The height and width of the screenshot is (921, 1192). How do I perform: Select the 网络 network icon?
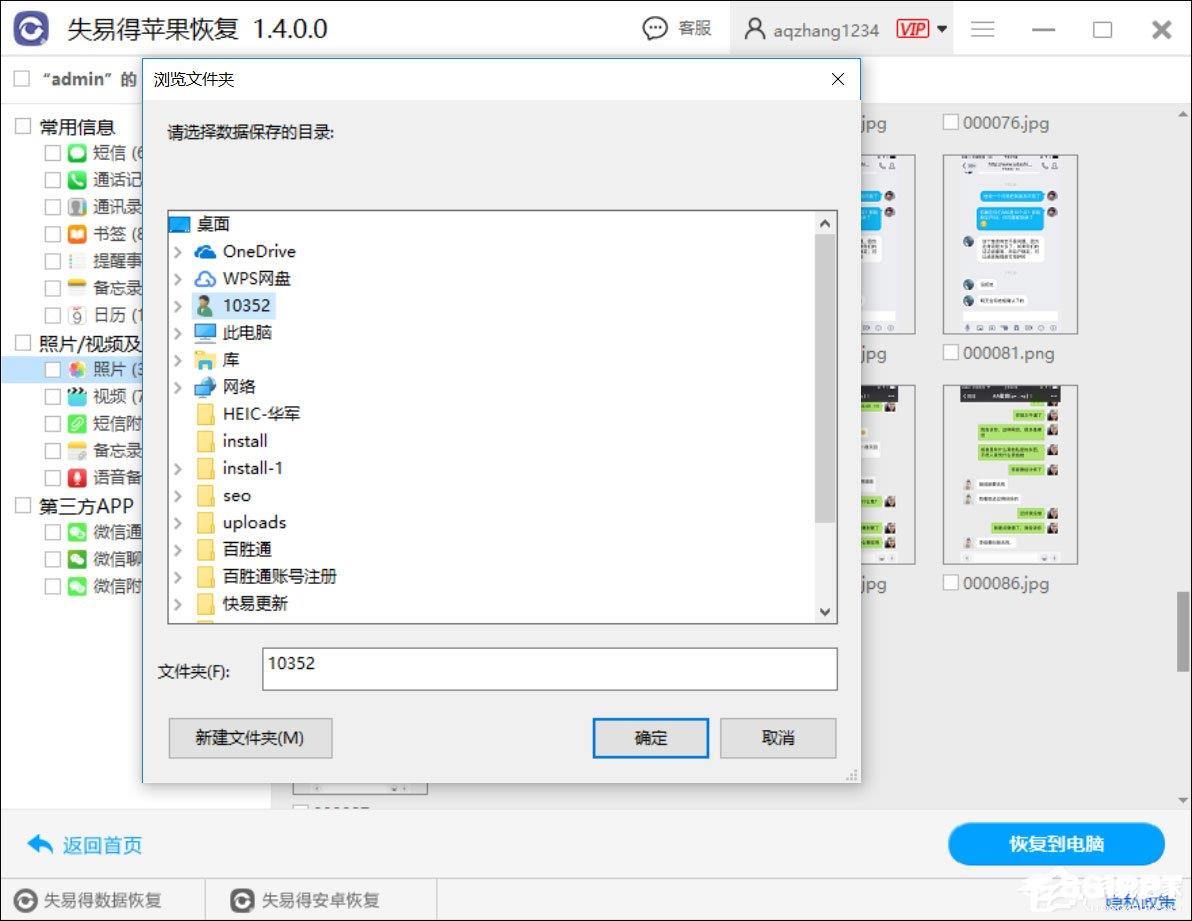point(204,387)
